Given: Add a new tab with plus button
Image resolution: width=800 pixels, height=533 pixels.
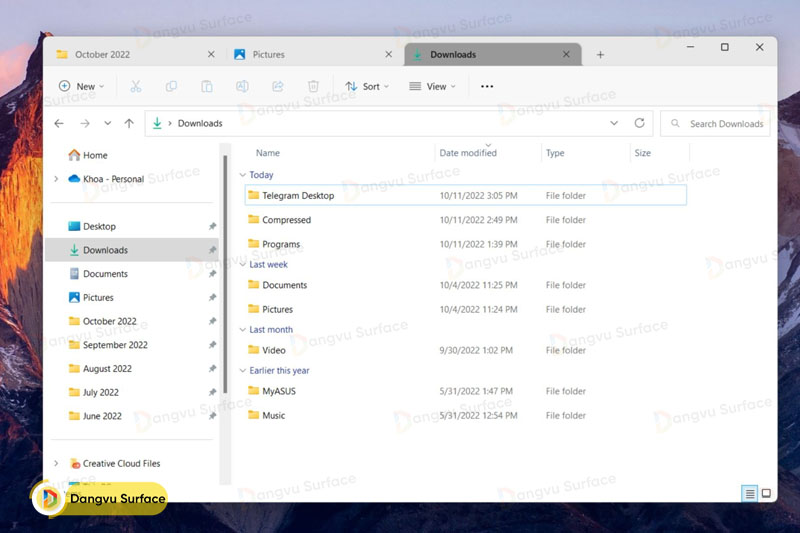Looking at the screenshot, I should click(x=600, y=55).
